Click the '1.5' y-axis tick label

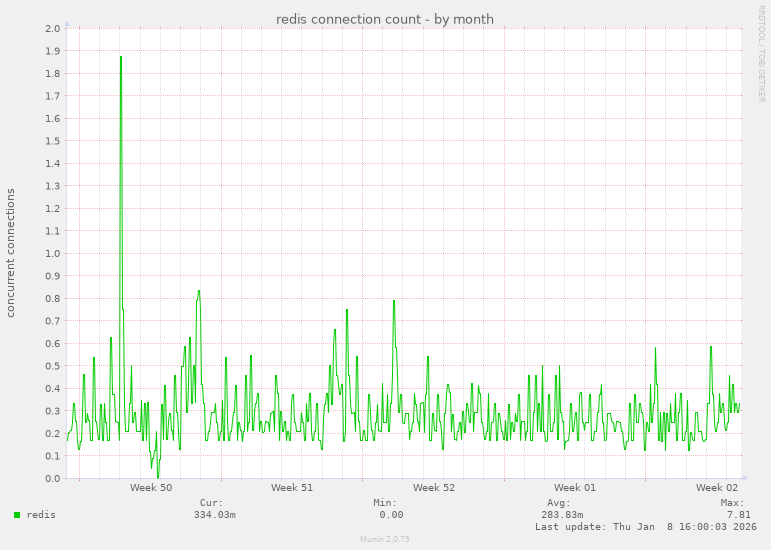point(53,141)
